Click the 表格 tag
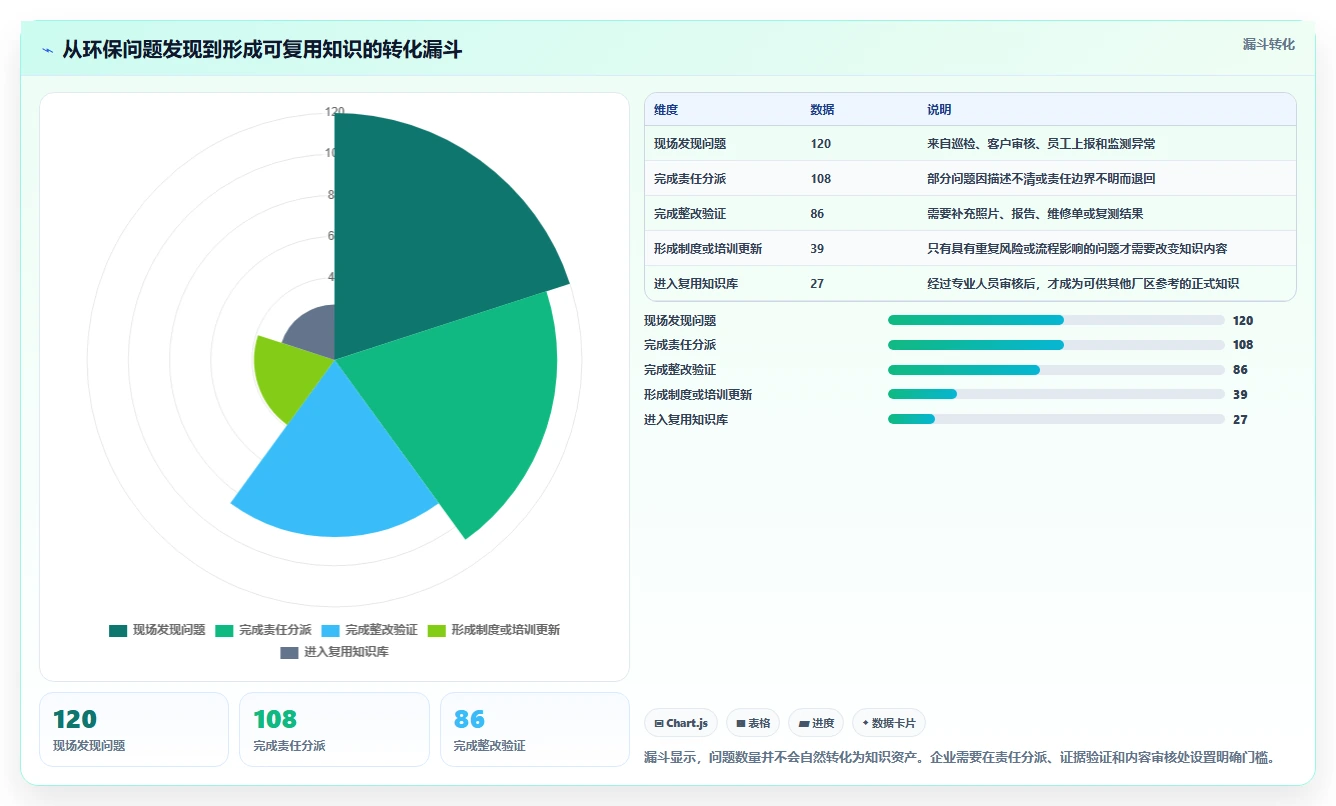The width and height of the screenshot is (1336, 806). 753,723
